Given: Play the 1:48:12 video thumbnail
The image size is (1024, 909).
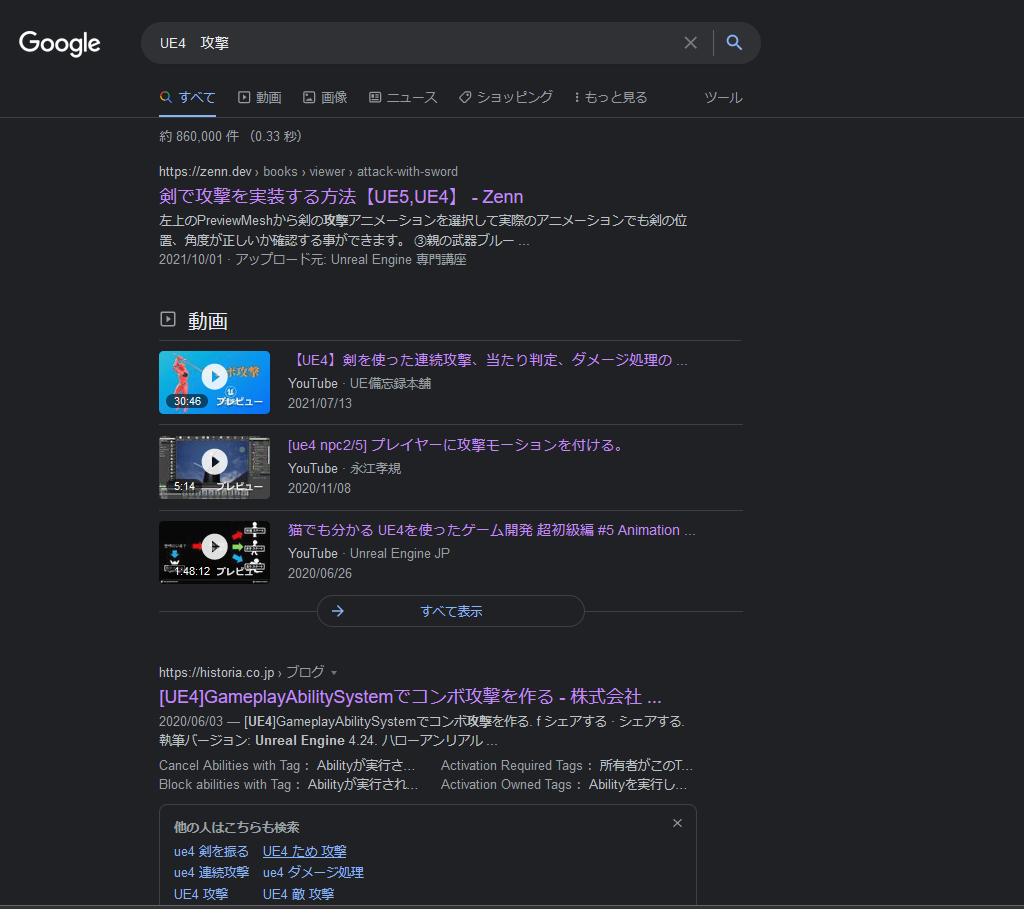Looking at the screenshot, I should pyautogui.click(x=214, y=552).
